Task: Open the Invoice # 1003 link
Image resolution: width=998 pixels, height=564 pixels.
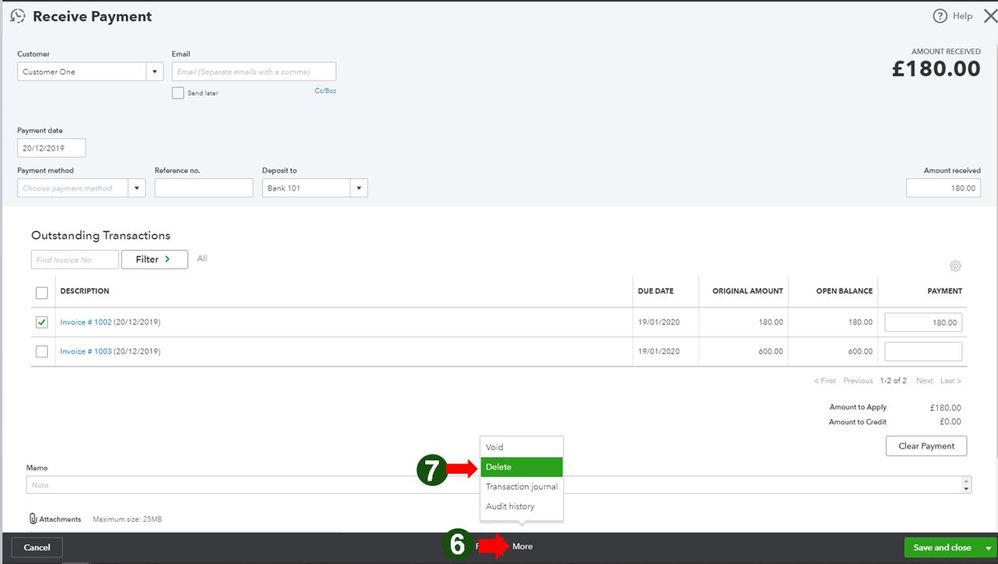Action: click(x=86, y=351)
